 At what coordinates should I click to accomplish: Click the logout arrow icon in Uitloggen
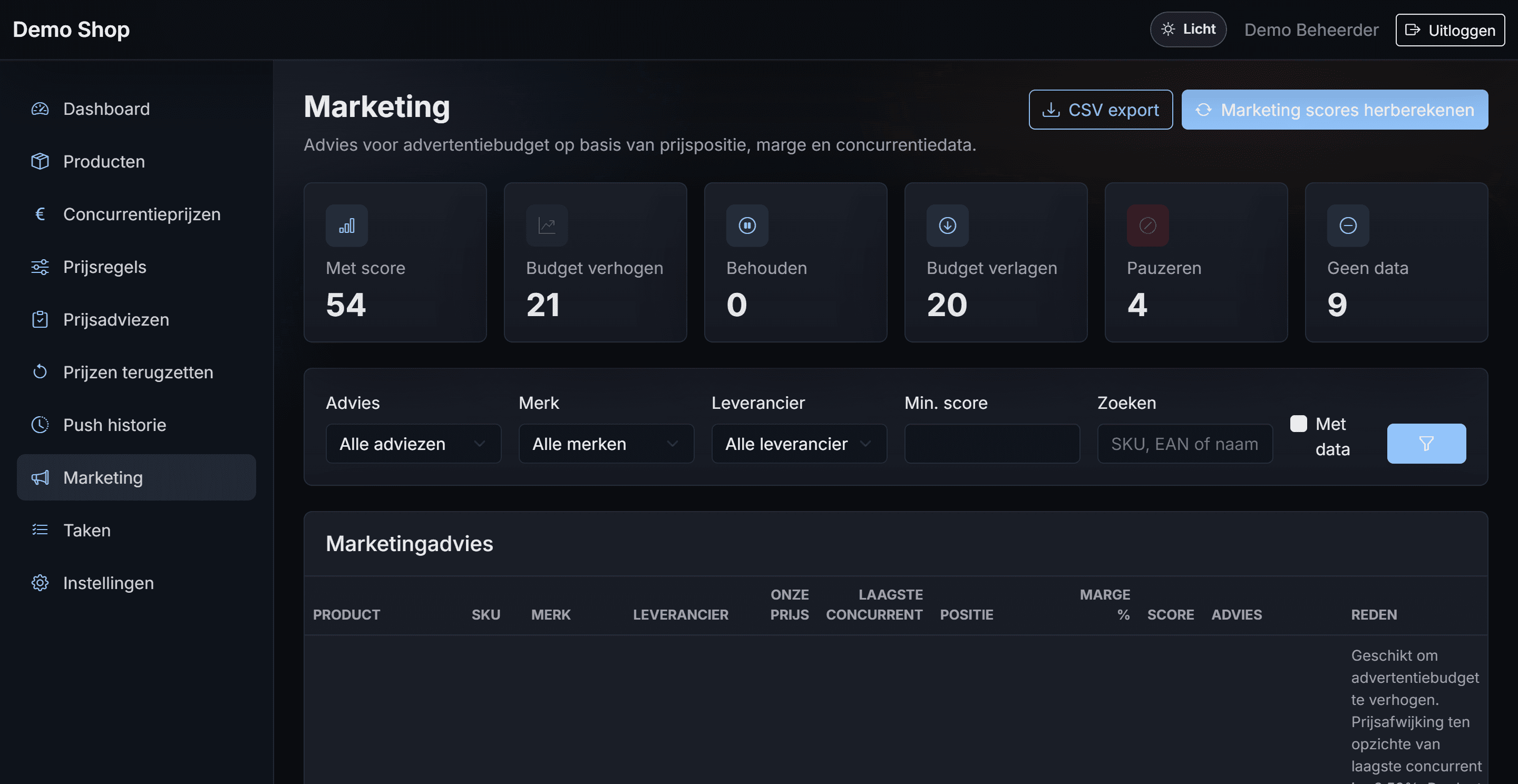pyautogui.click(x=1413, y=30)
